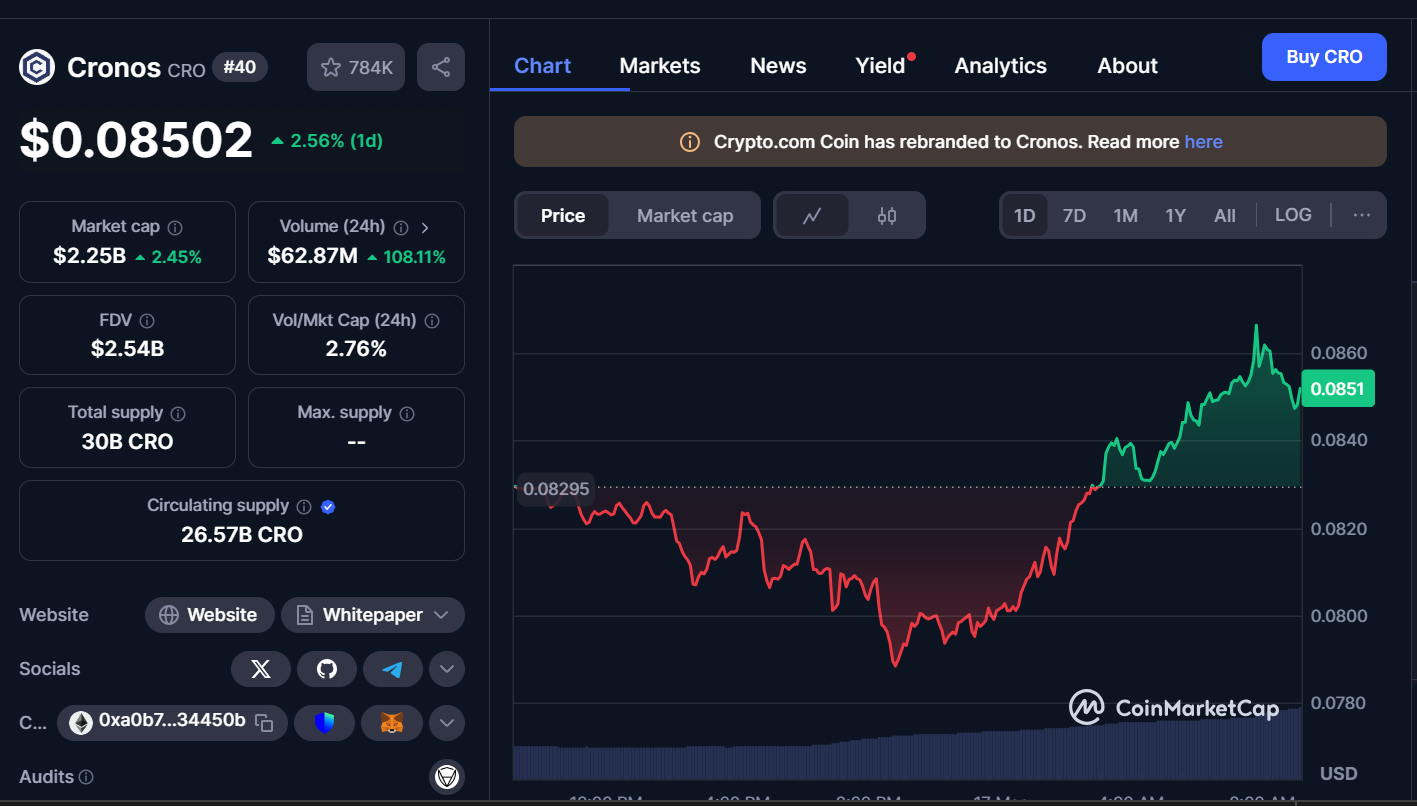Click the 2.76% Vol/Mkt Cap value
Screen dimensions: 1417x806
(356, 349)
